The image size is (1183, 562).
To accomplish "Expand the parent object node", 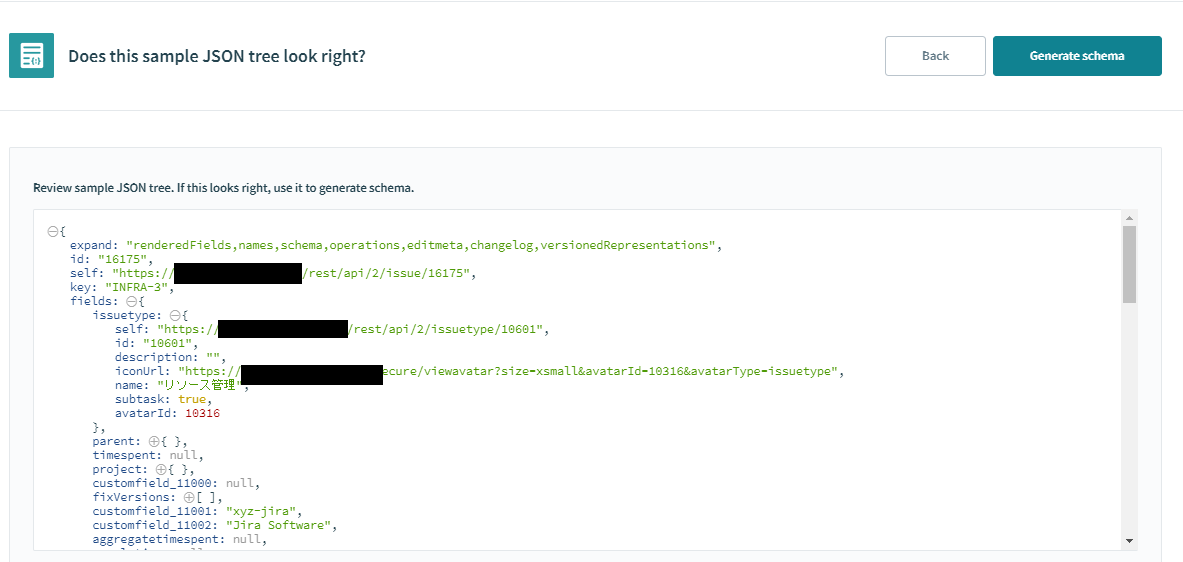I will point(154,441).
